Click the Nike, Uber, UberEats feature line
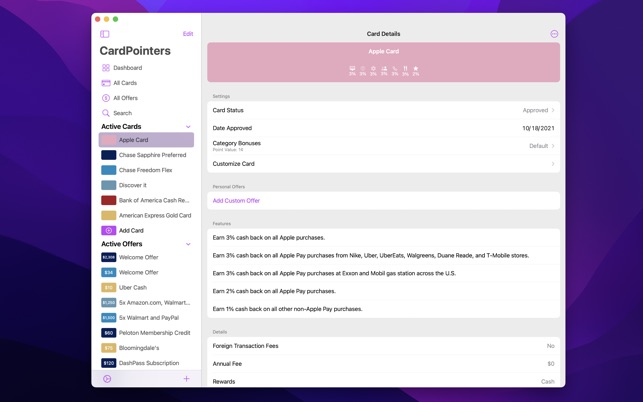Viewport: 643px width, 402px height. tap(371, 255)
